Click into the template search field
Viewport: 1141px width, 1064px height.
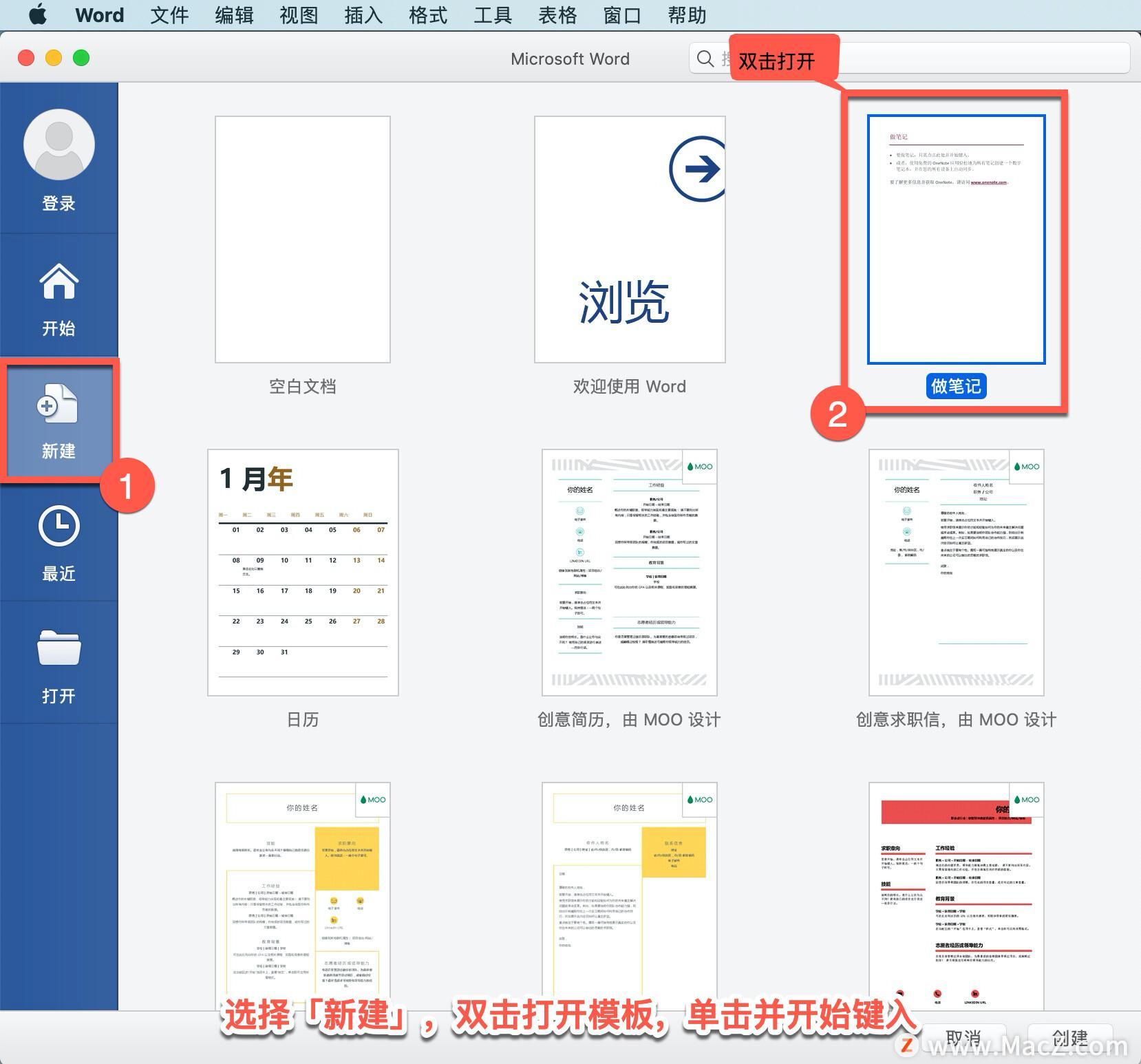pos(909,58)
